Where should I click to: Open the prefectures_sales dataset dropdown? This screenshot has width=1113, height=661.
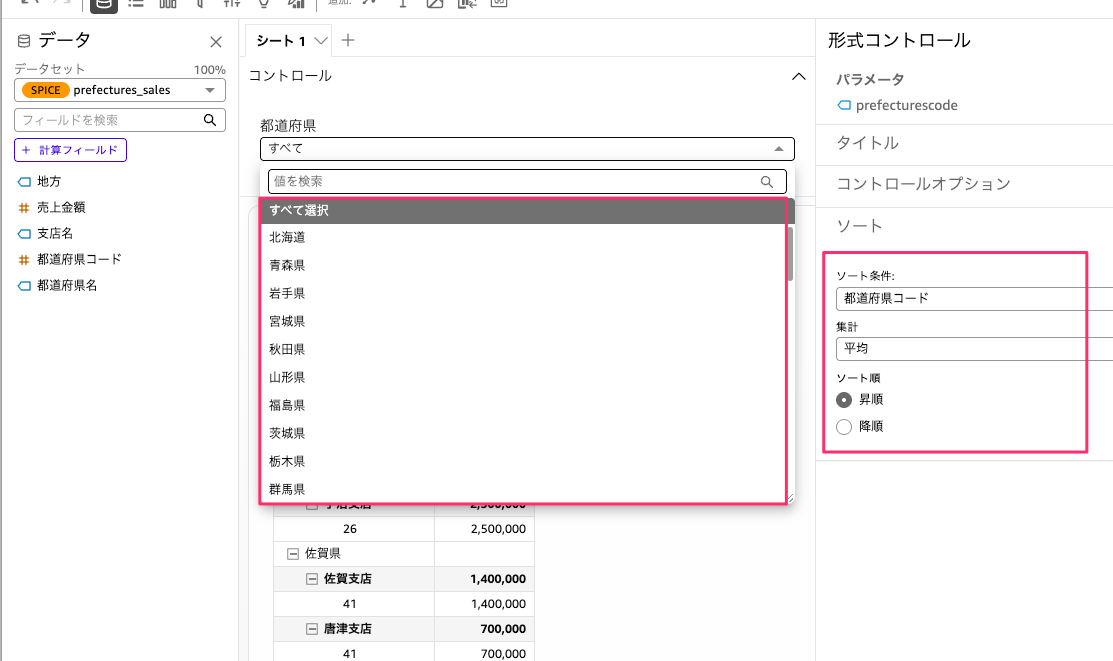pos(120,90)
